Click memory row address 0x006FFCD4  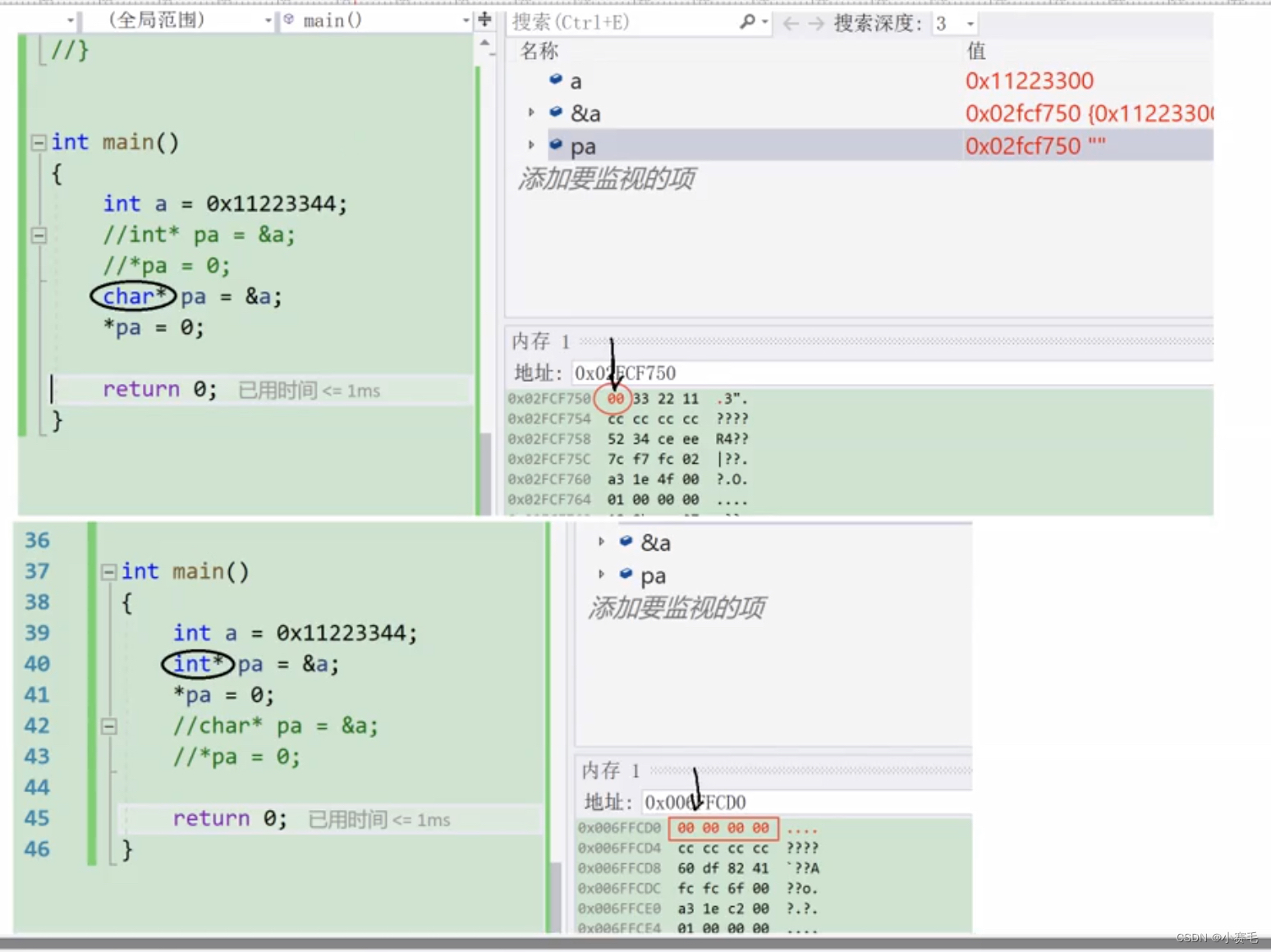tap(619, 849)
